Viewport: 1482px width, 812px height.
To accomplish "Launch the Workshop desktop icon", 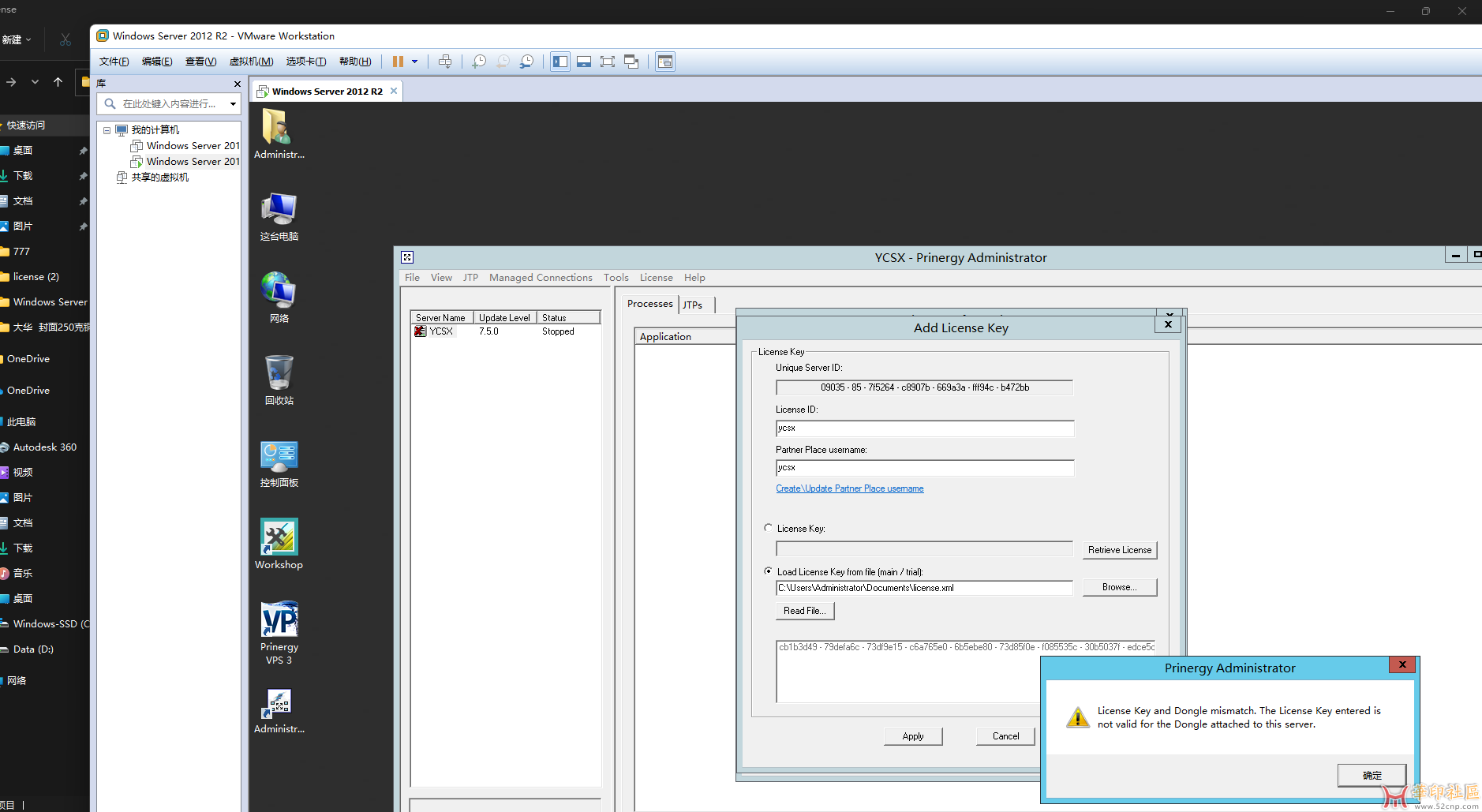I will coord(279,544).
